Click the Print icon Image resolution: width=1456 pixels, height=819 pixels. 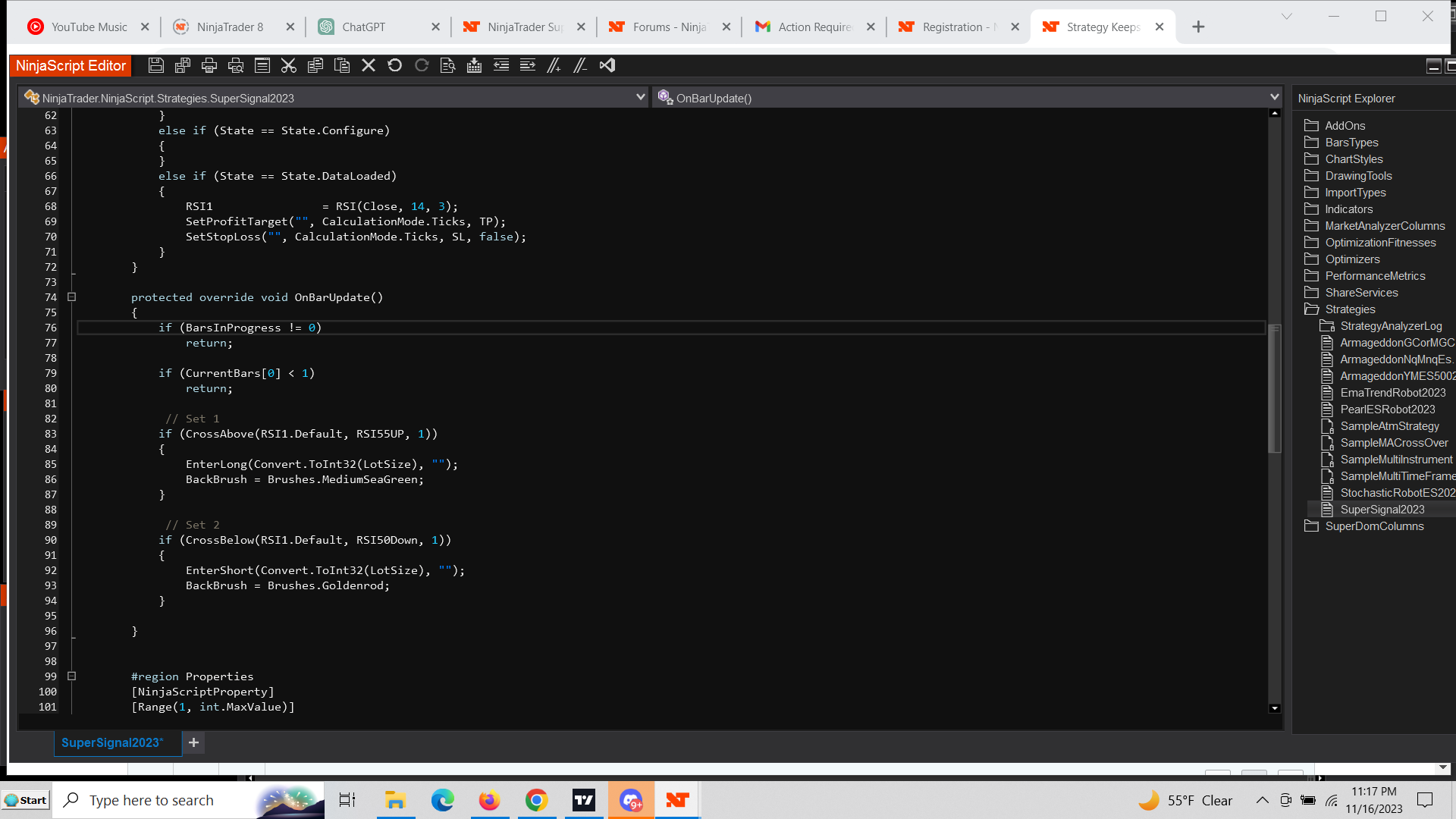click(x=209, y=65)
